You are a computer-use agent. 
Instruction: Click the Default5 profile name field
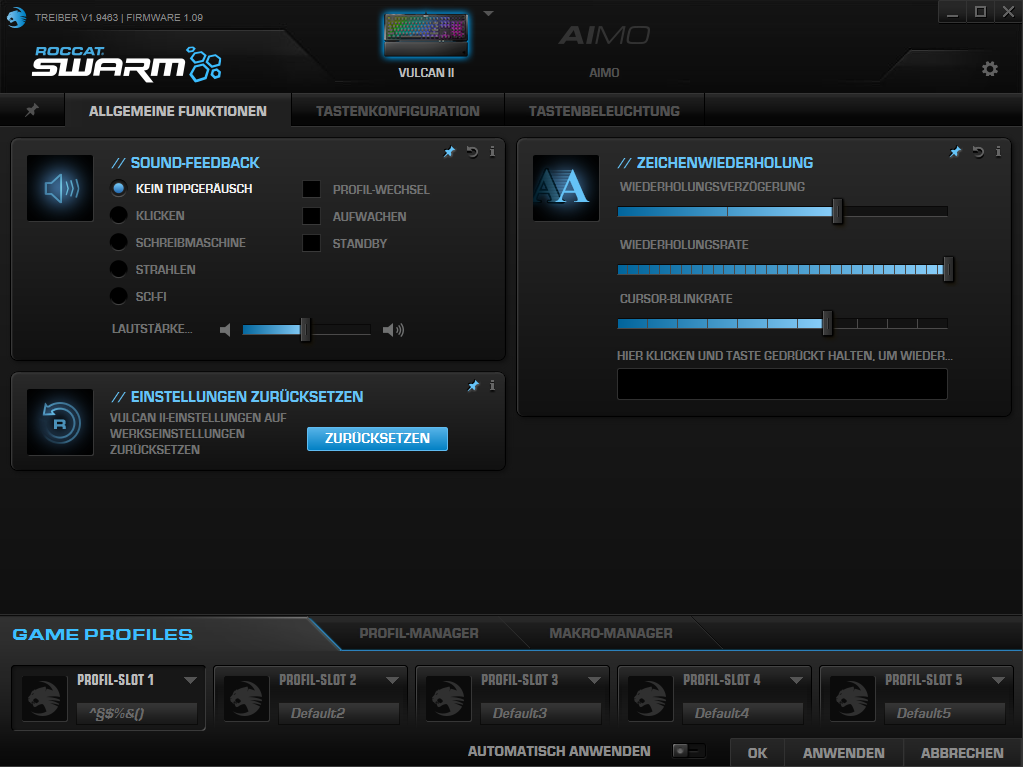coord(945,714)
